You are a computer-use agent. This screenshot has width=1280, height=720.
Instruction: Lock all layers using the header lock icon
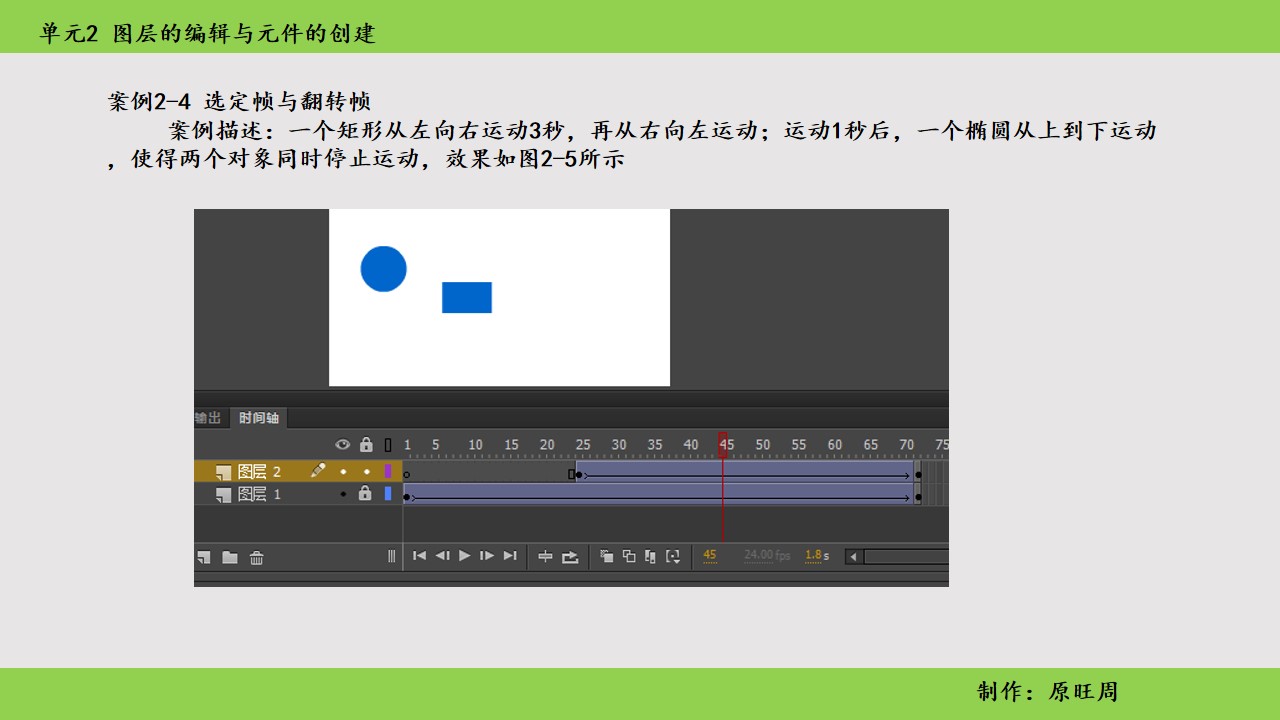point(366,445)
